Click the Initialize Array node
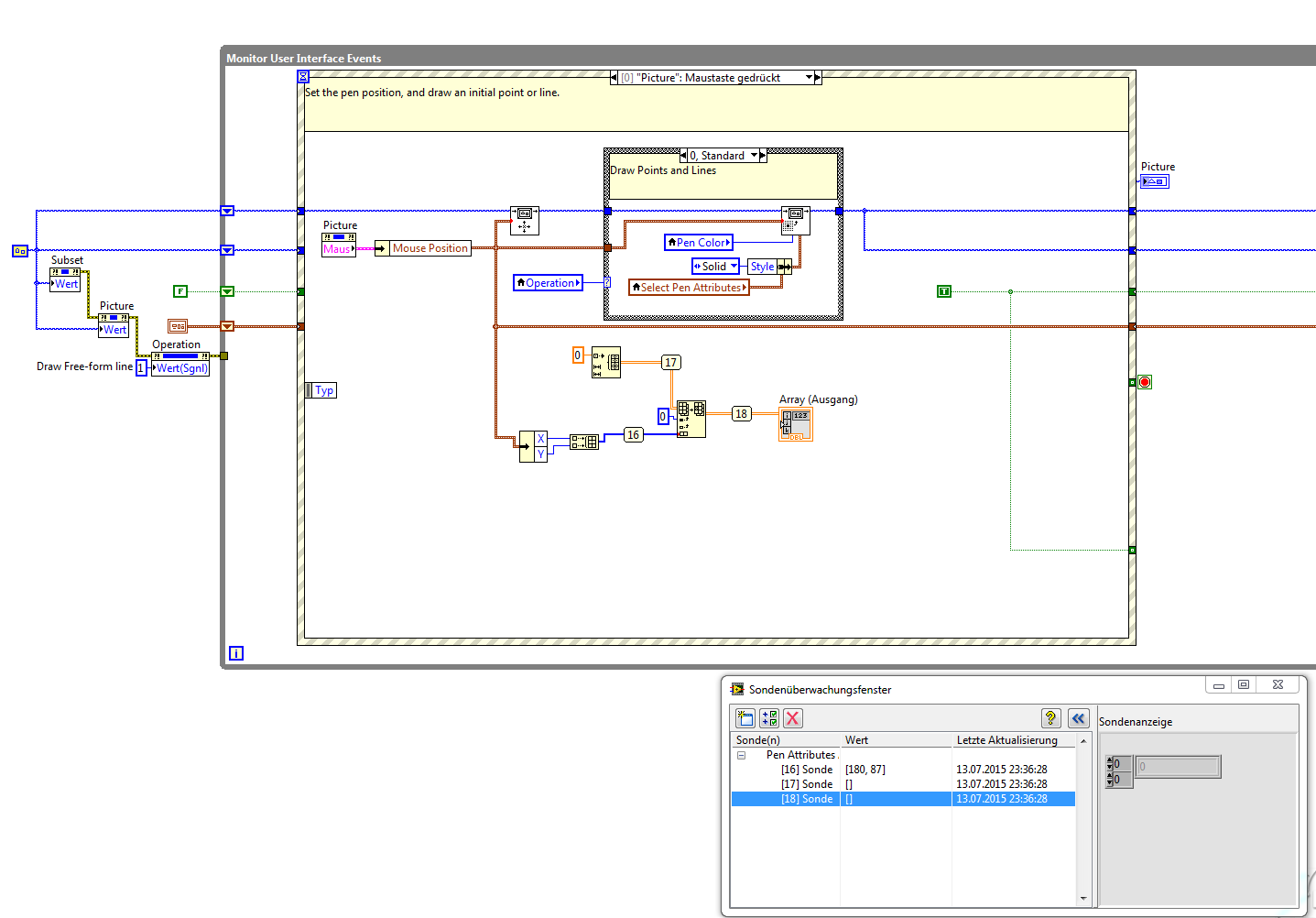Viewport: 1316px width, 918px height. coord(605,362)
